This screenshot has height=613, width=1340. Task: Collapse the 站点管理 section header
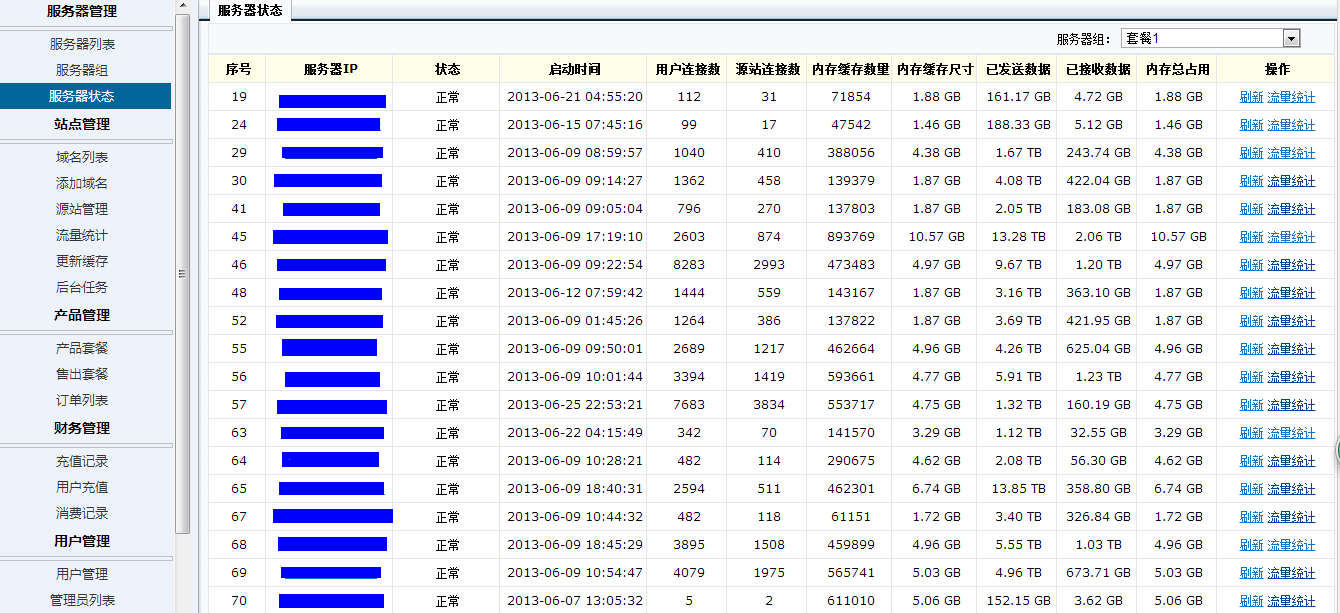coord(82,124)
